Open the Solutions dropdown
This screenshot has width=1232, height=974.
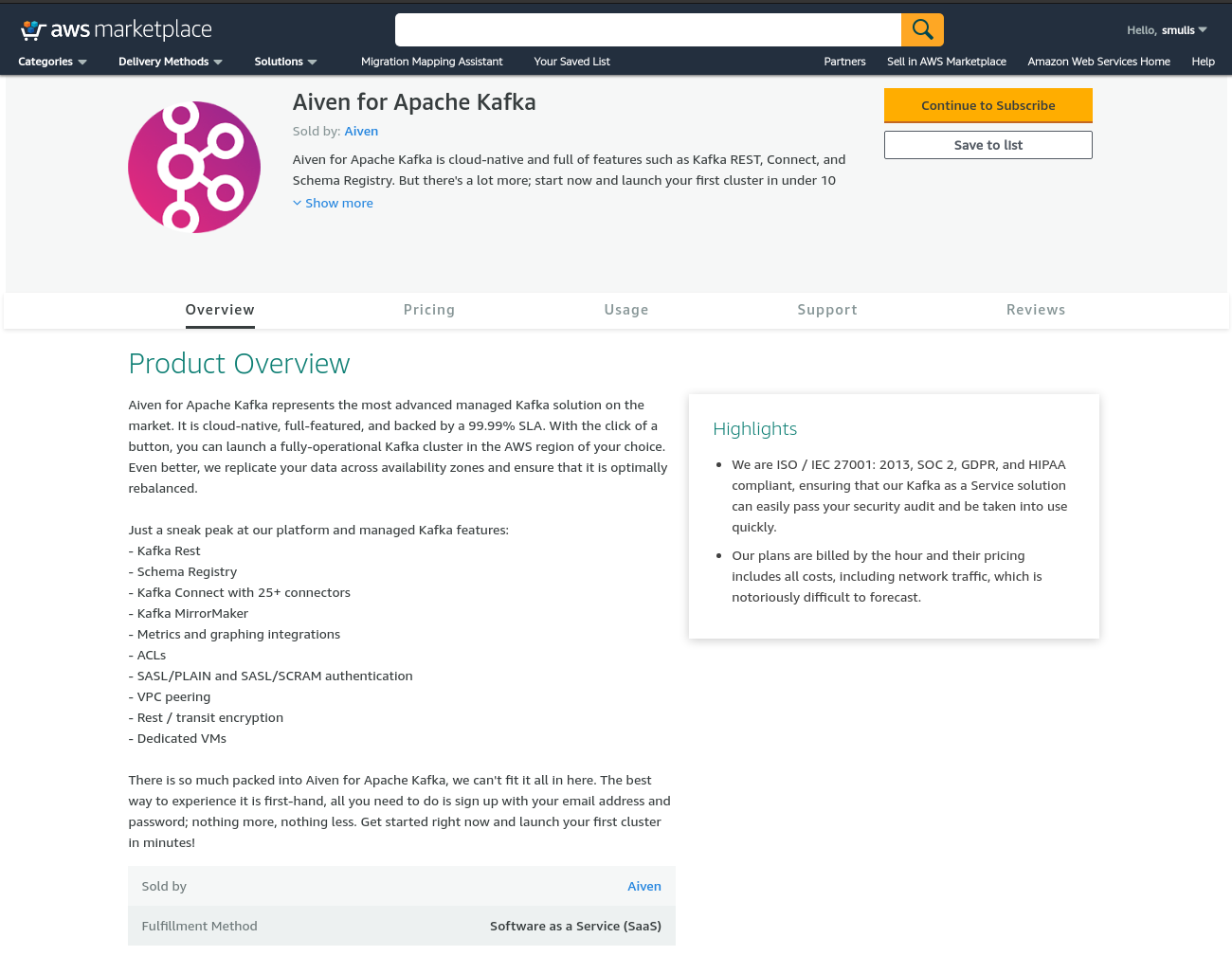point(280,61)
